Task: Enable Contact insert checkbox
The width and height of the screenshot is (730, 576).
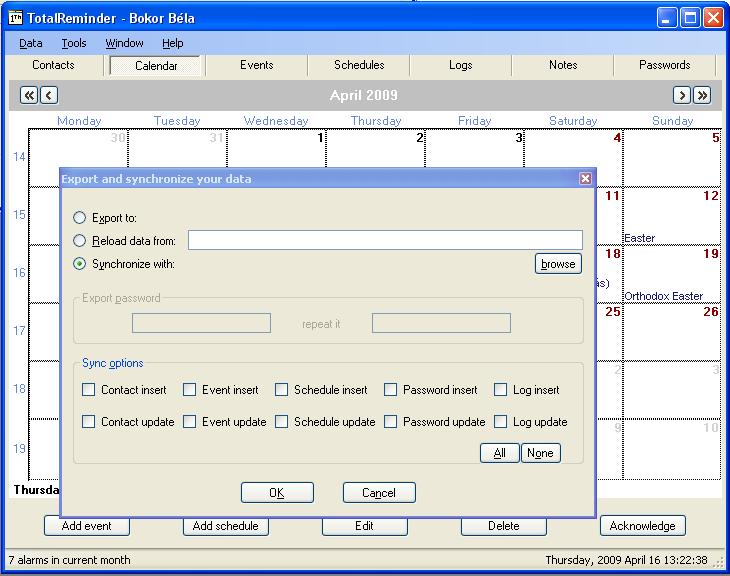Action: (x=89, y=390)
